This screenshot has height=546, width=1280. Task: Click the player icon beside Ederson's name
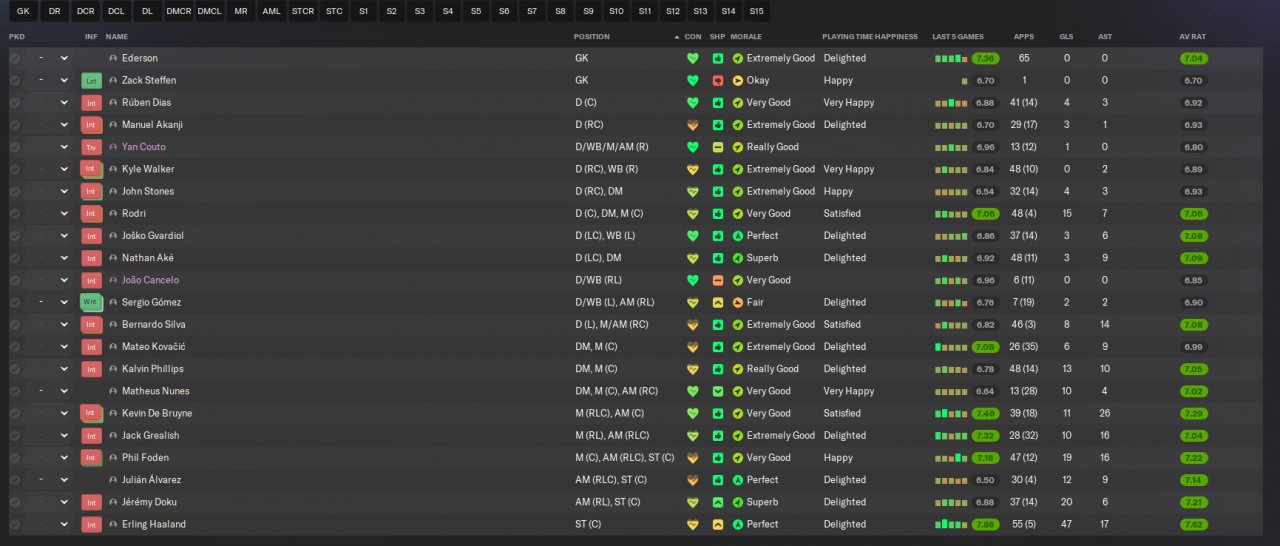(x=113, y=58)
